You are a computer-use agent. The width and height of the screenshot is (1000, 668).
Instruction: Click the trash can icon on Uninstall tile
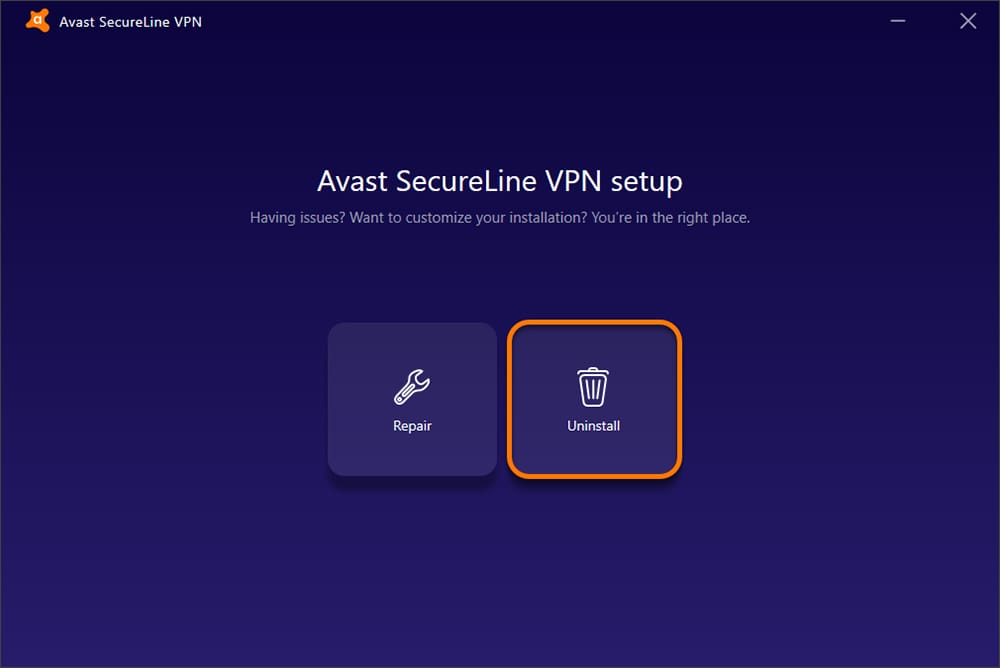click(x=593, y=387)
